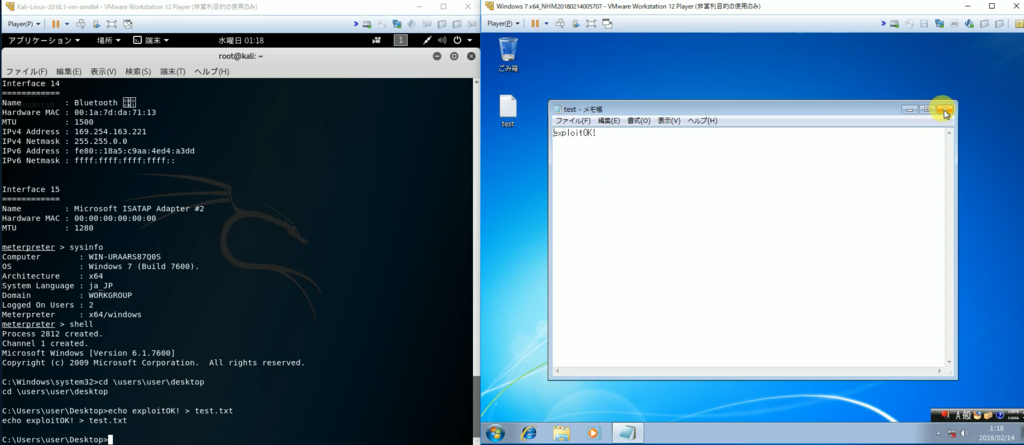Toggle Unity mode icon in the Windows 7 VMware toolbar
1024x445 pixels.
pos(607,24)
